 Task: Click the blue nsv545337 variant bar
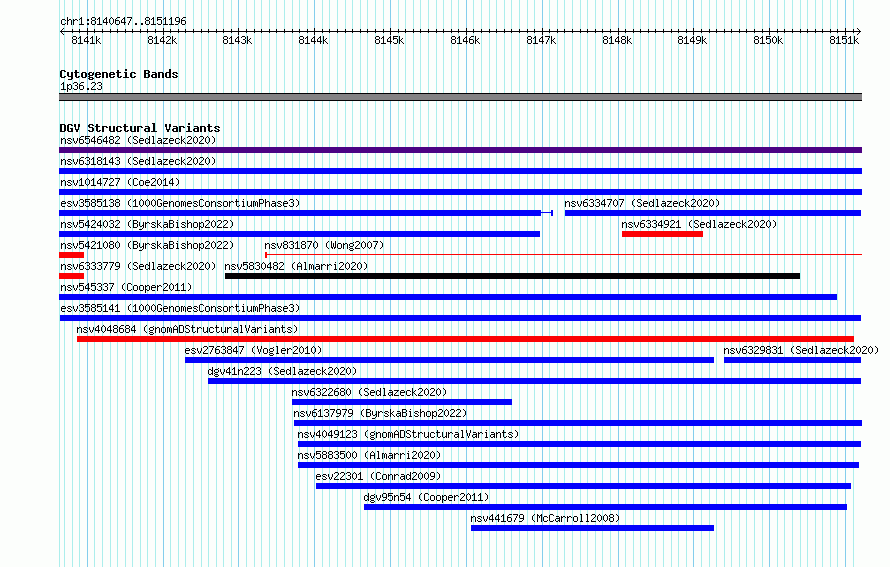(x=448, y=297)
